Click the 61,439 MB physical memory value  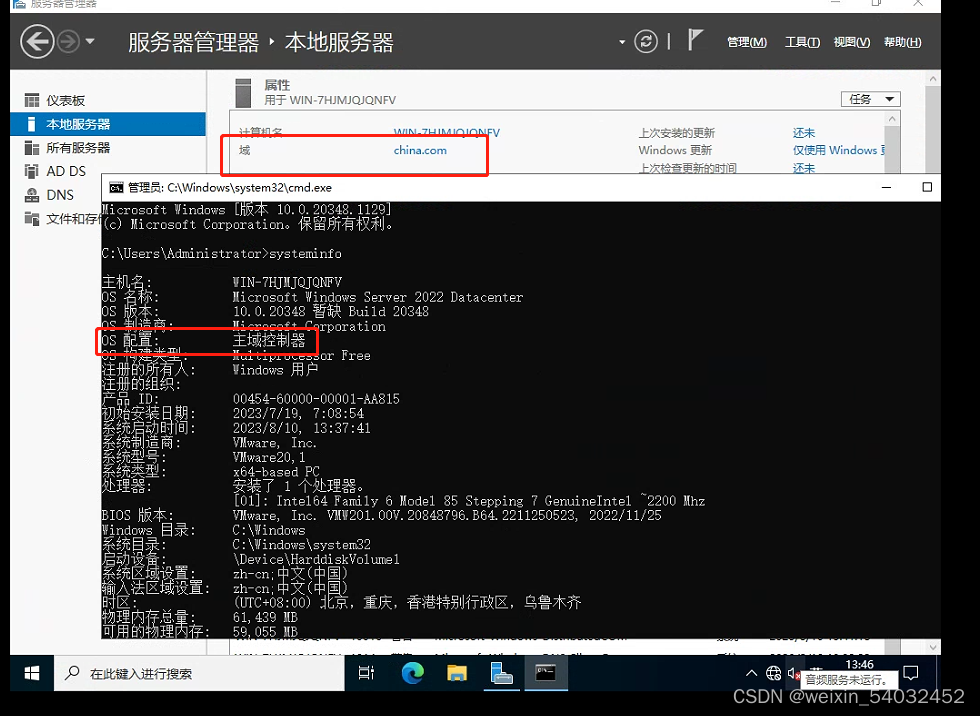[265, 617]
